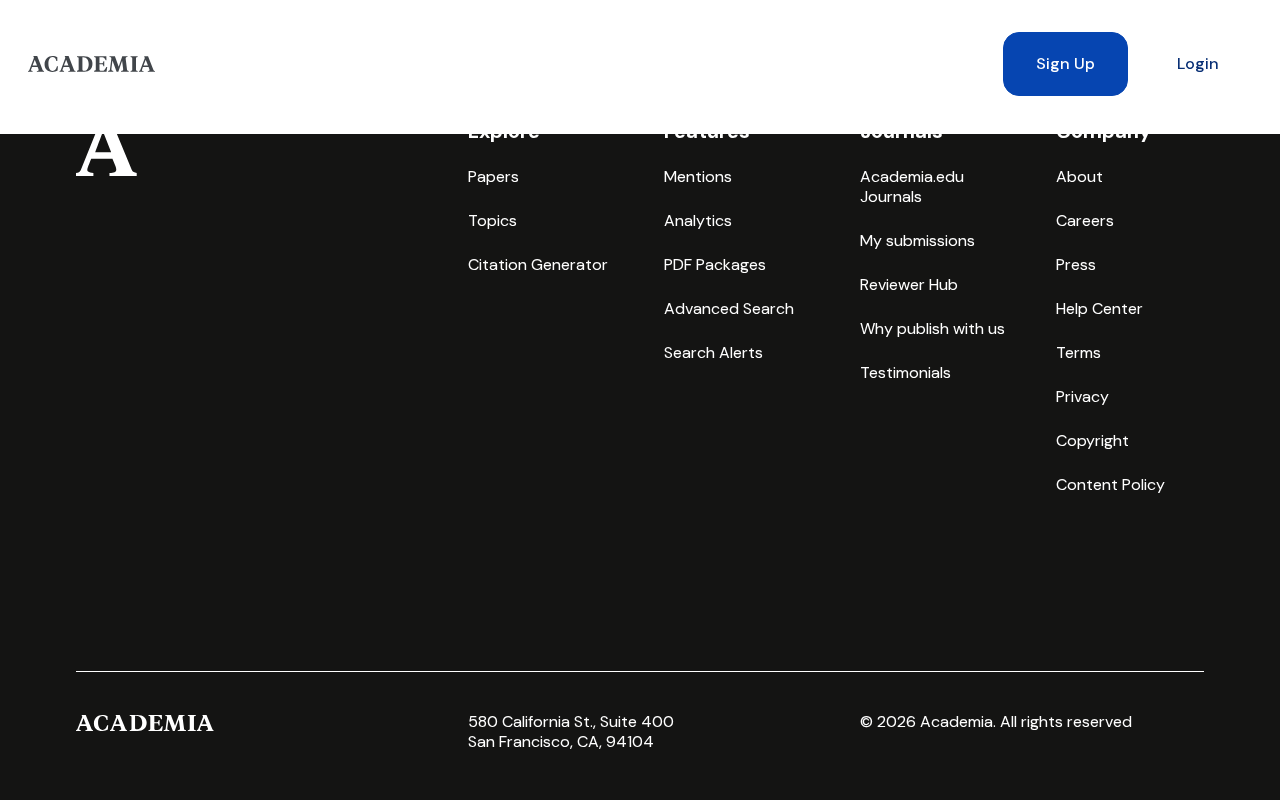Screen dimensions: 1280x800
Task: Open the Copyright link
Action: 1092,441
